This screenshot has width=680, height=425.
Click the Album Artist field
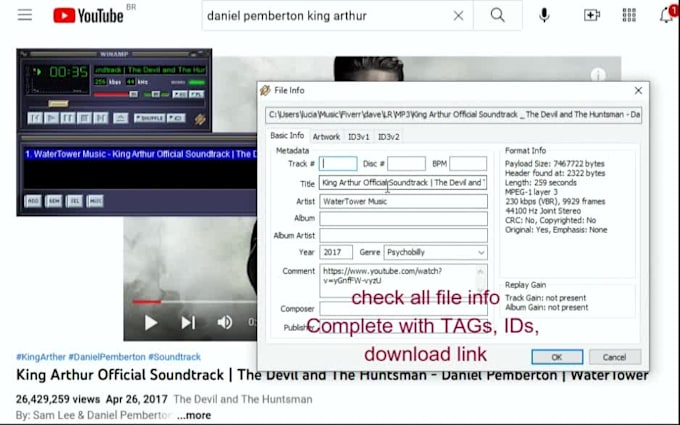(x=403, y=235)
